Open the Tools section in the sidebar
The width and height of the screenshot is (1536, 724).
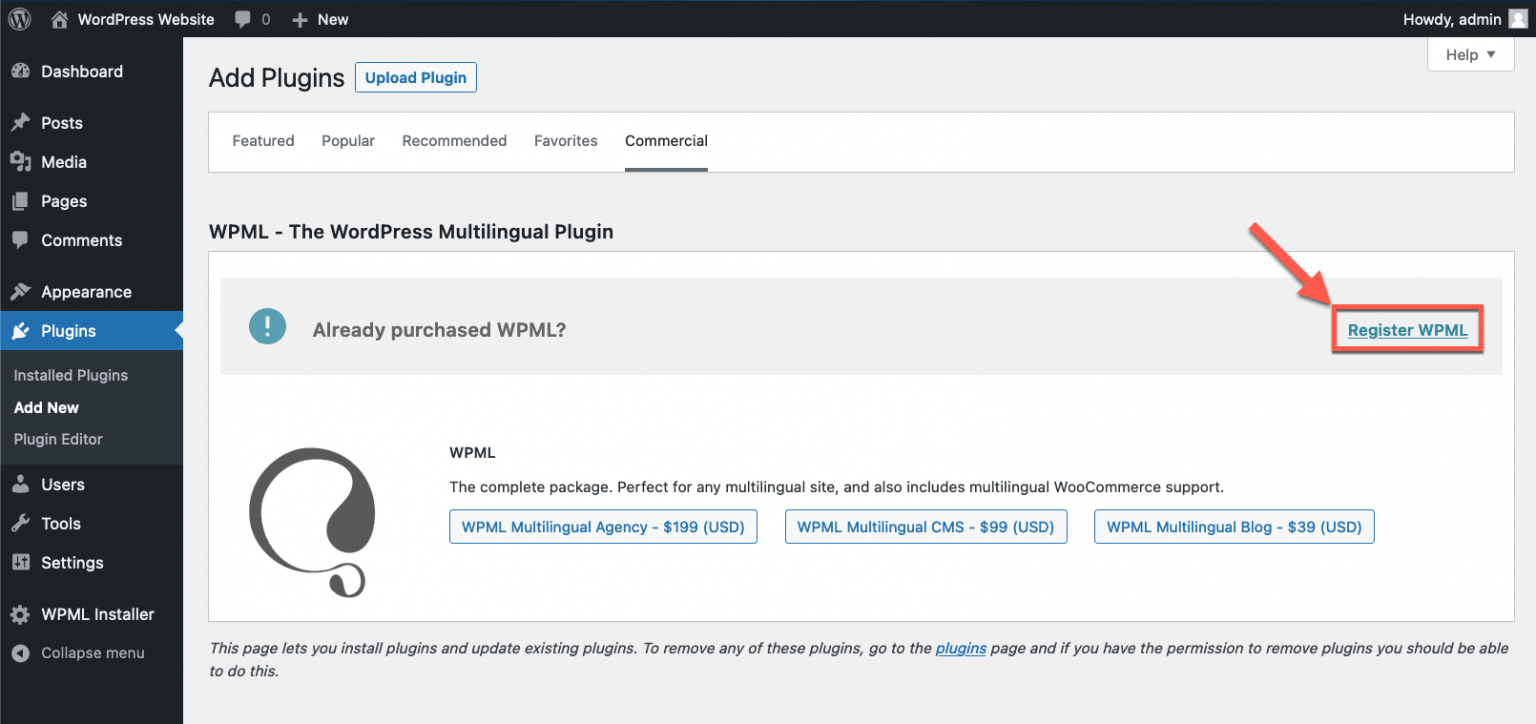60,523
